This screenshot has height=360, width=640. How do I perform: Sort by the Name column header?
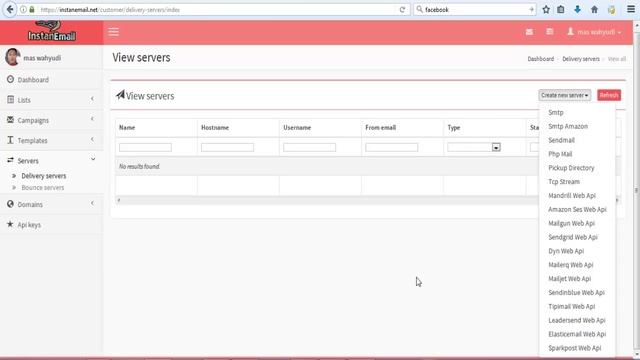tap(127, 128)
